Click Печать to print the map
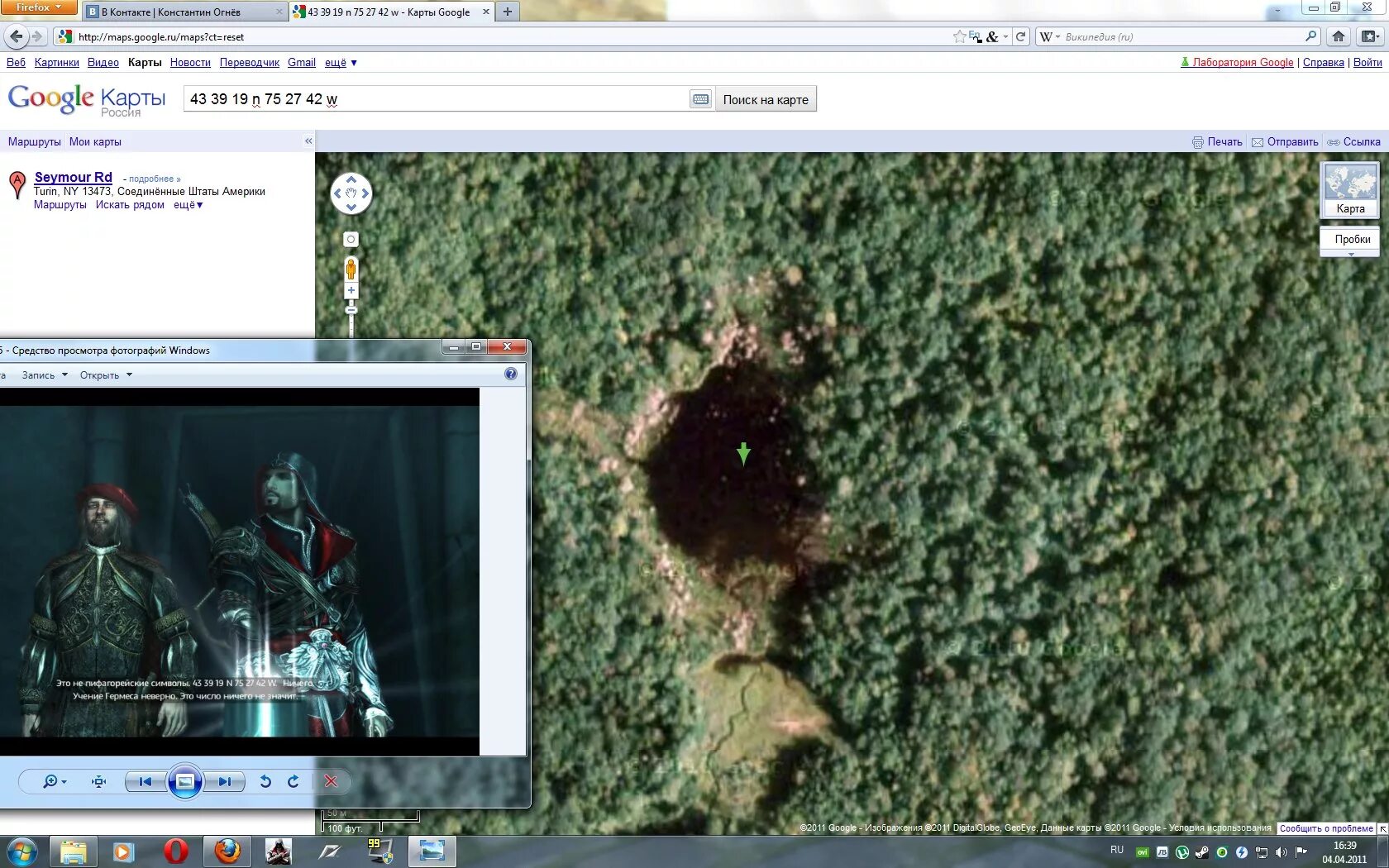The width and height of the screenshot is (1389, 868). [1217, 142]
